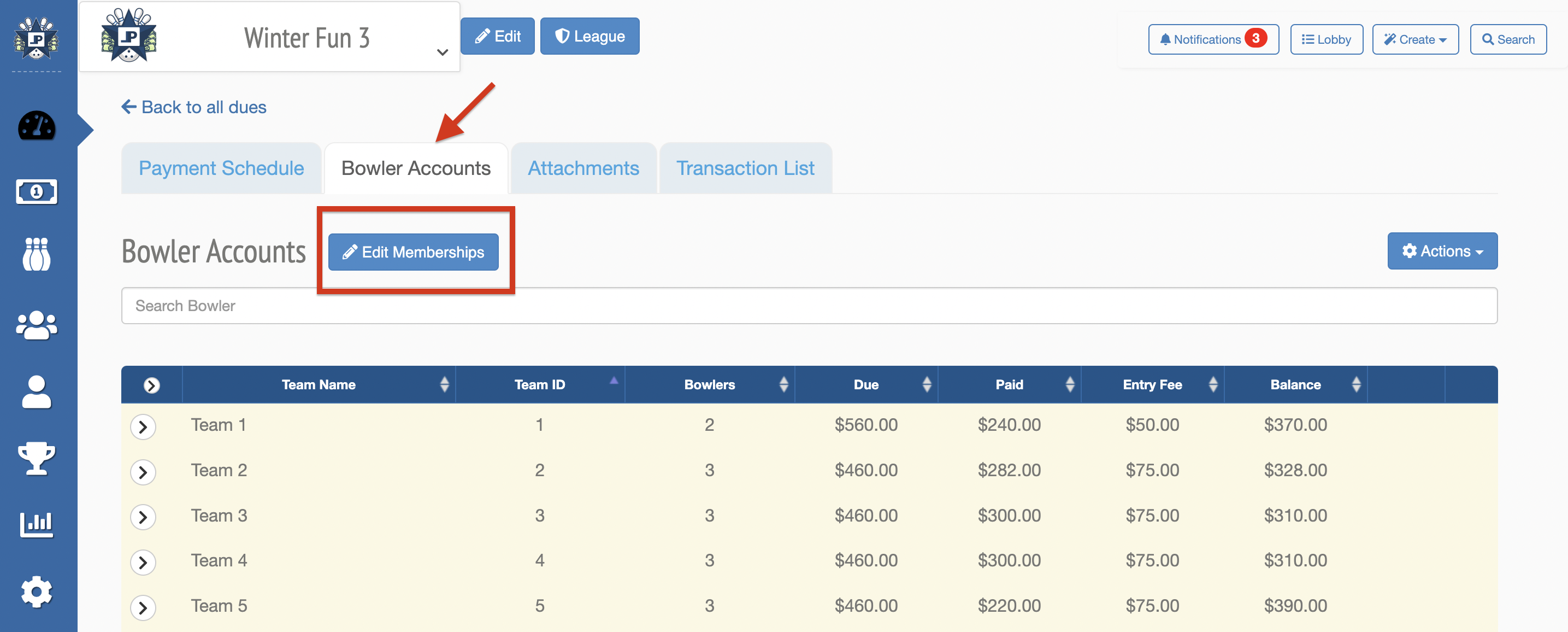Open the bar chart reports sidebar icon
This screenshot has height=632, width=1568.
pyautogui.click(x=37, y=524)
